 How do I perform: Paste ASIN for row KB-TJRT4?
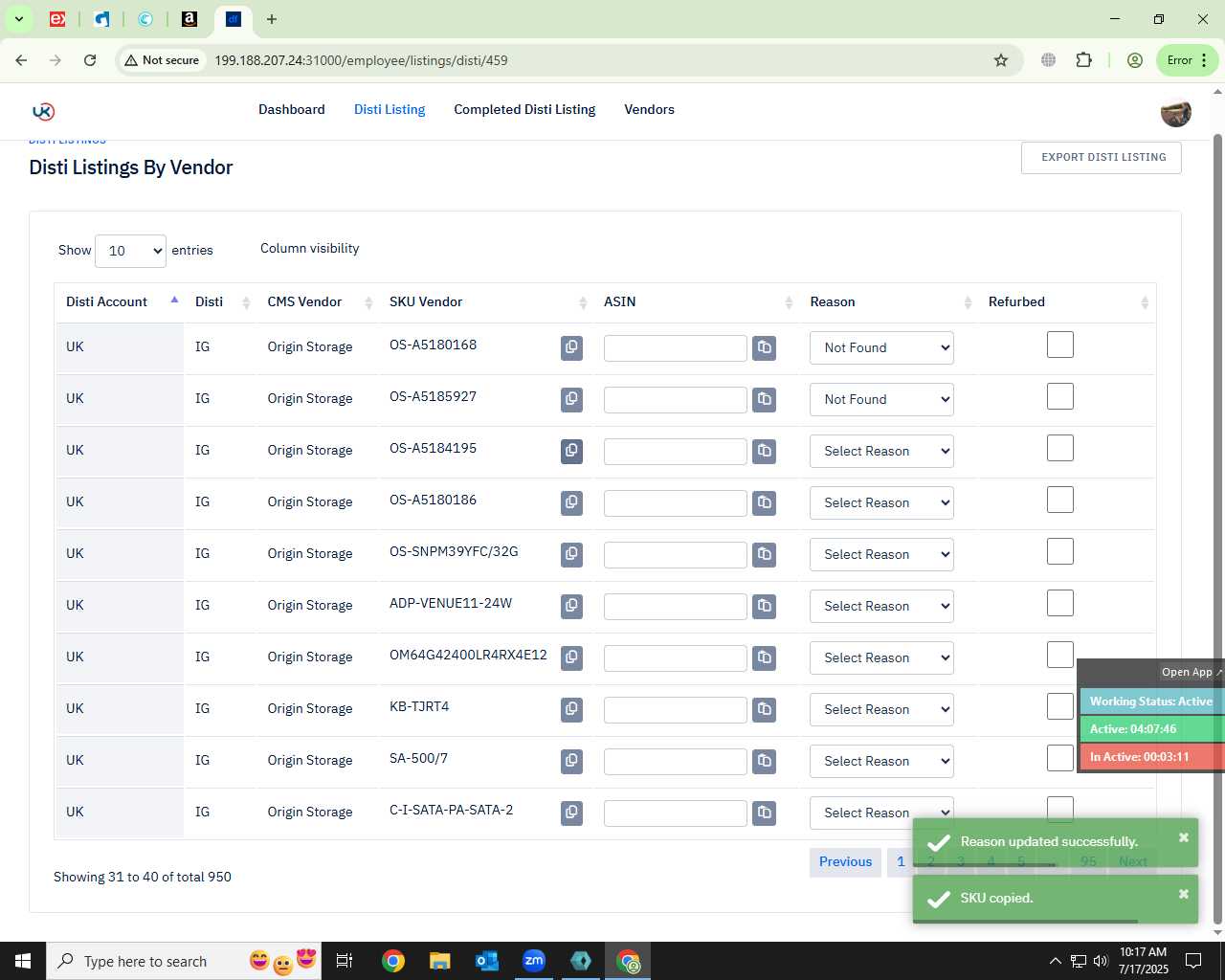tap(764, 709)
